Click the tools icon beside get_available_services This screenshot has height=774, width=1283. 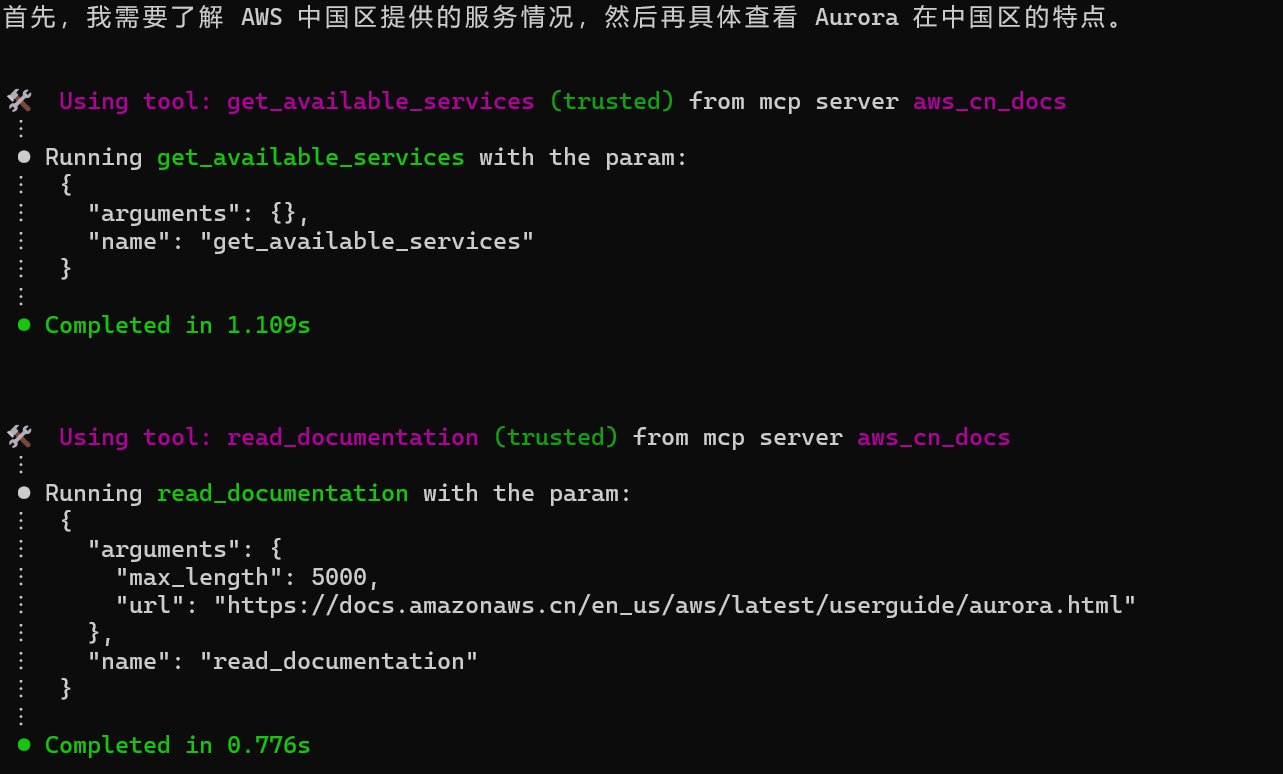point(19,101)
